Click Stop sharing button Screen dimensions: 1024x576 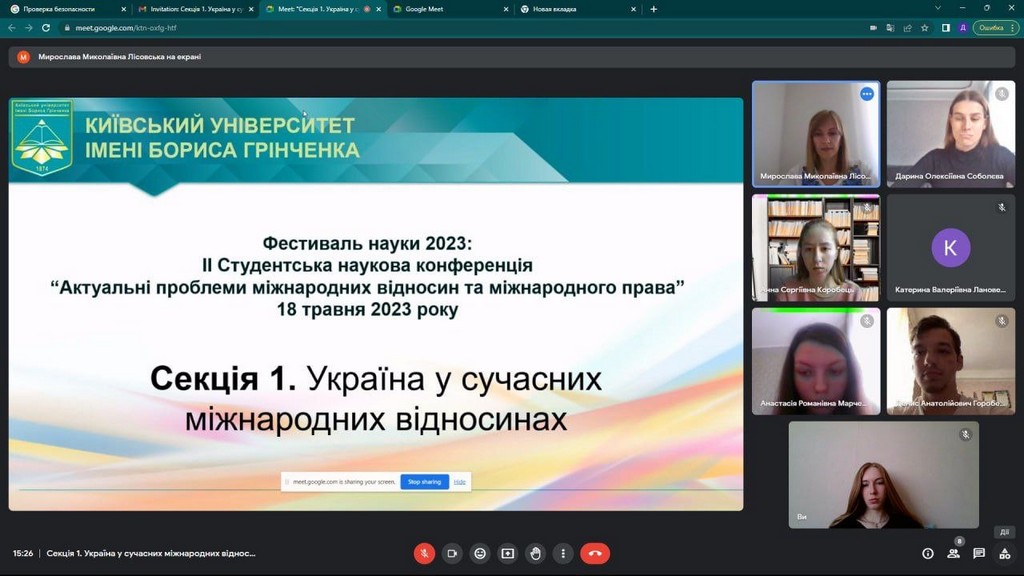[x=424, y=482]
